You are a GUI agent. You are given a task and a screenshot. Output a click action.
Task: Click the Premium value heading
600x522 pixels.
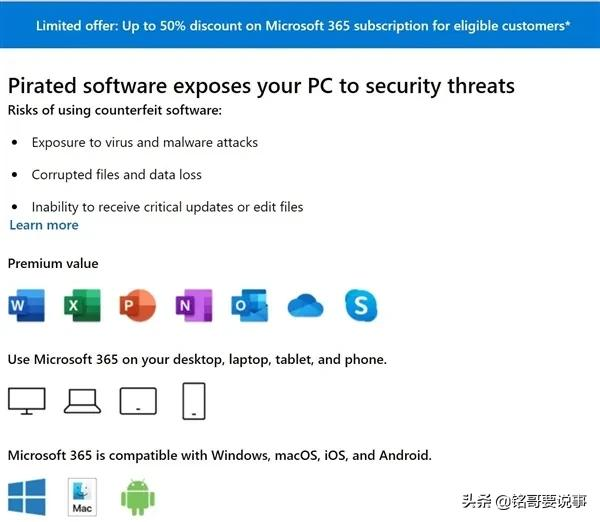(53, 263)
